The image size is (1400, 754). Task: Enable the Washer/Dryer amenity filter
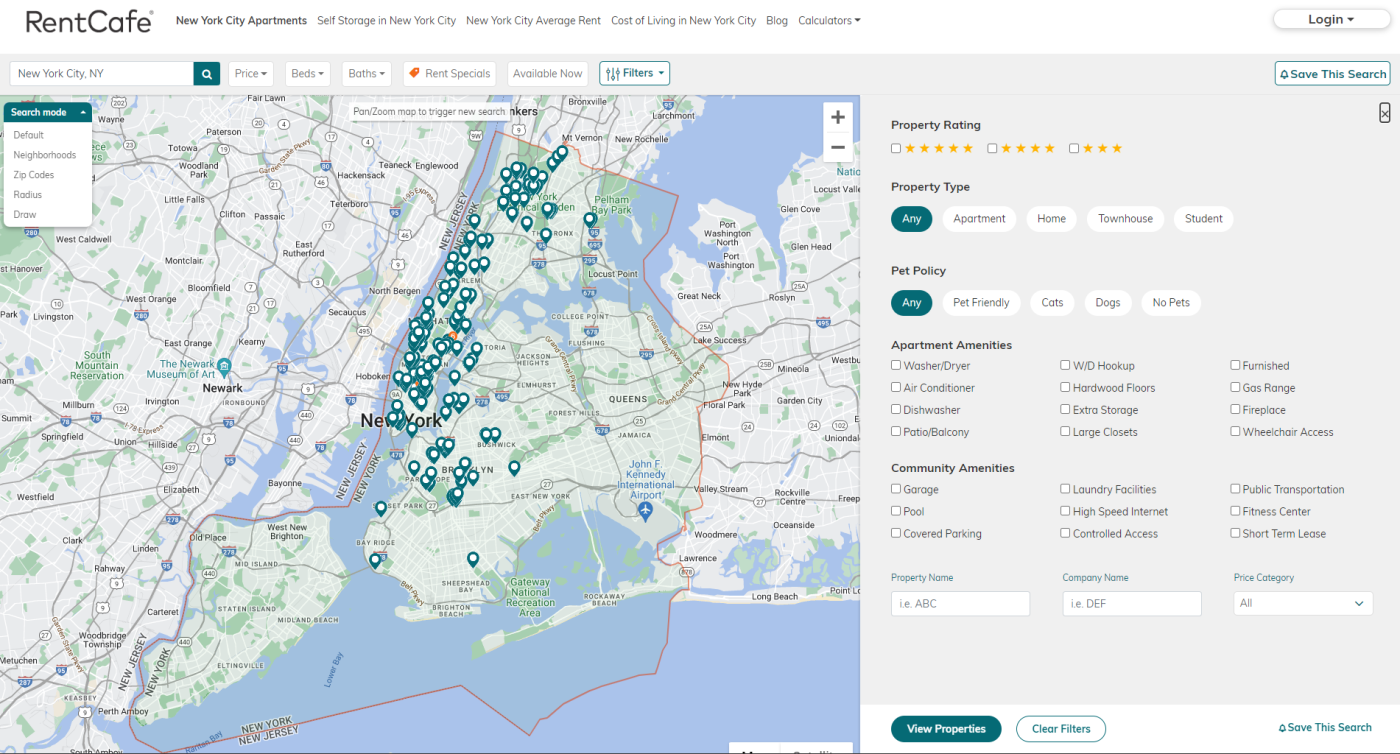[x=896, y=365]
